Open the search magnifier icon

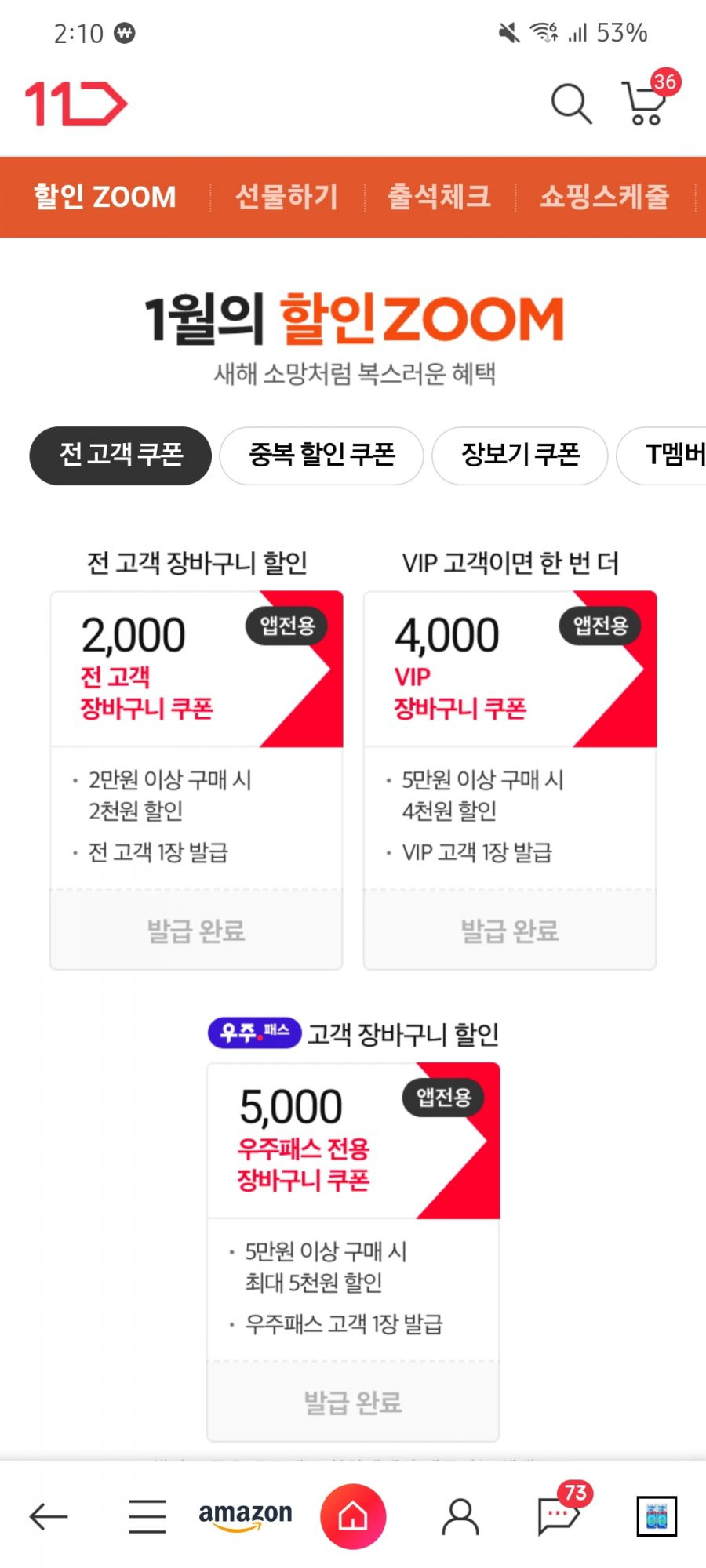click(571, 103)
